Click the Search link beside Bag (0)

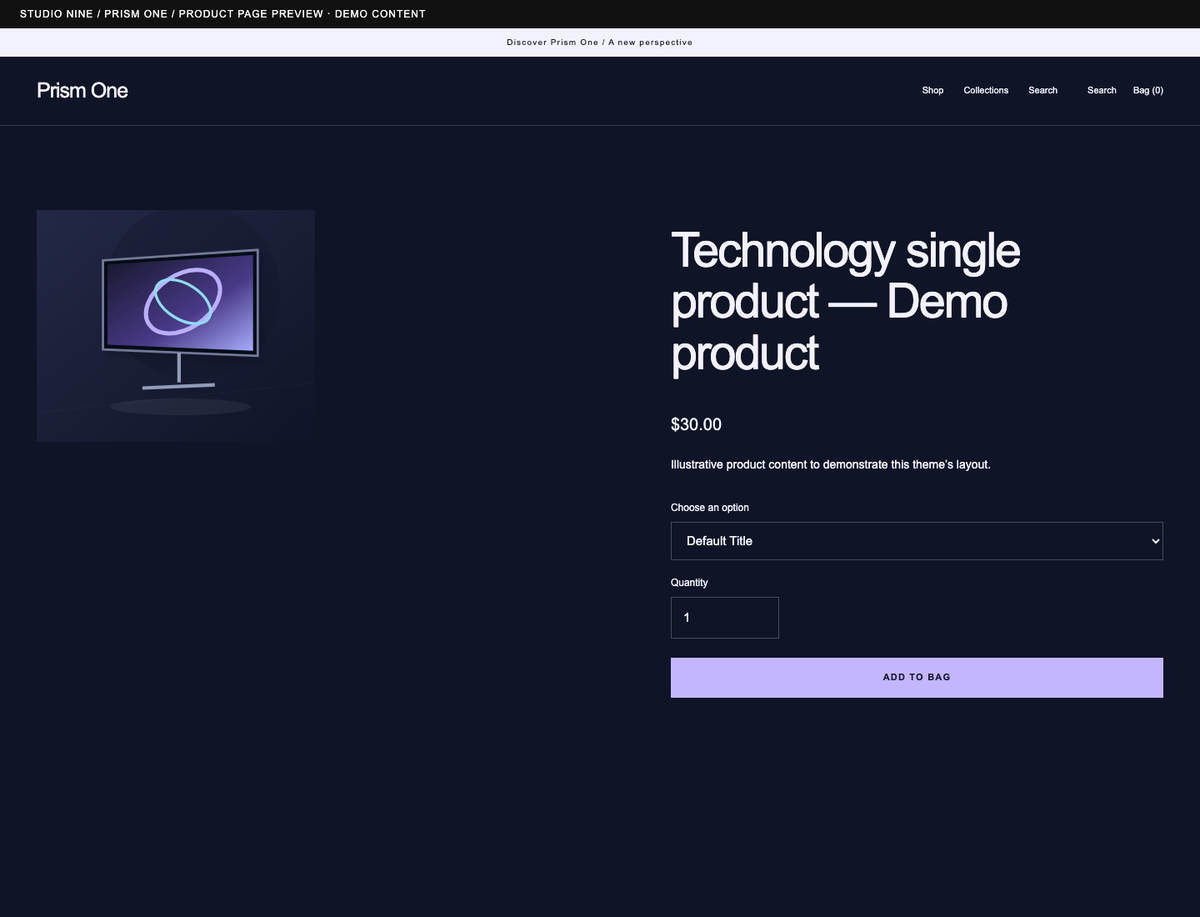[1102, 91]
